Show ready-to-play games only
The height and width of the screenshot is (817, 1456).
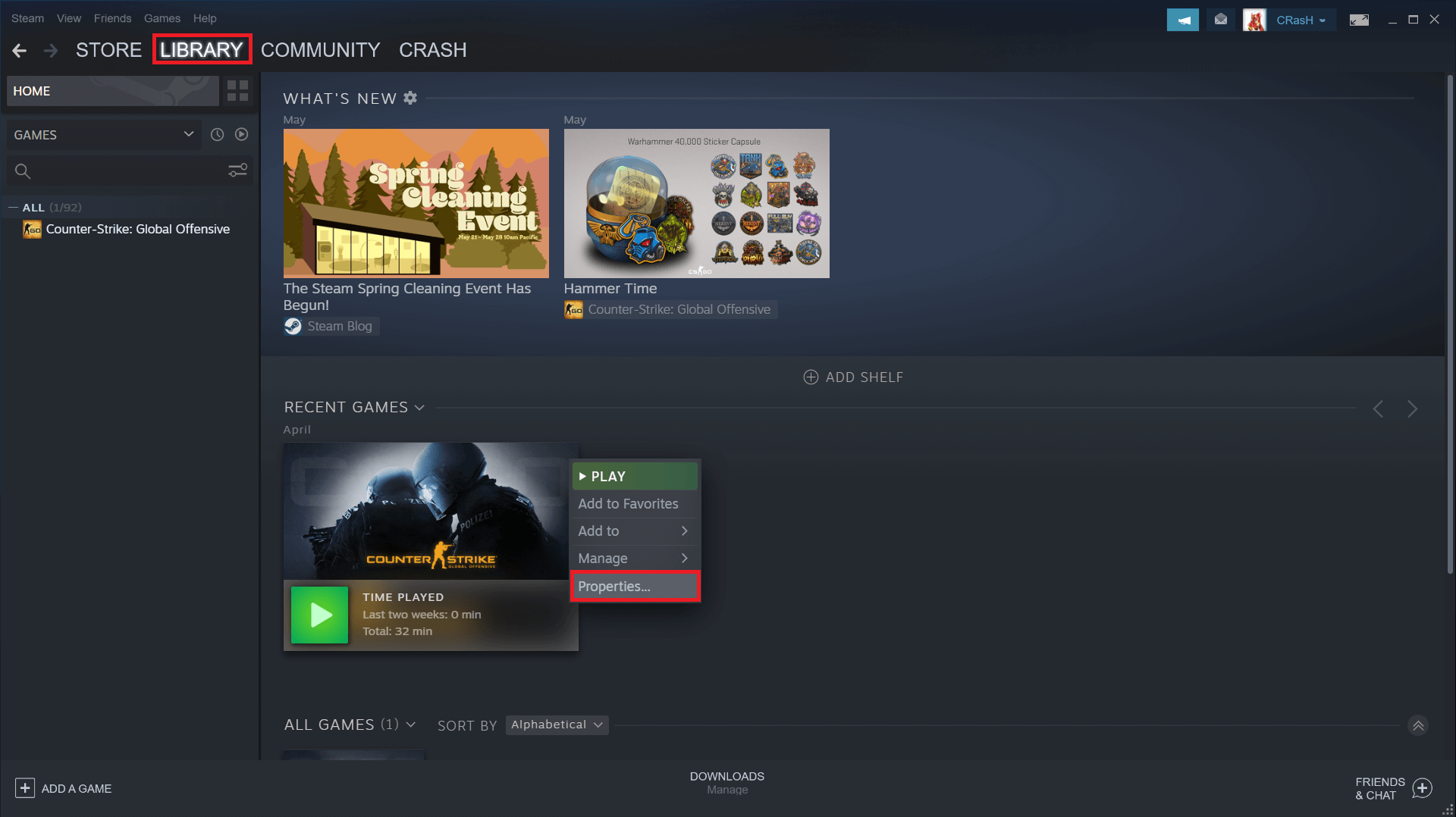tap(241, 134)
